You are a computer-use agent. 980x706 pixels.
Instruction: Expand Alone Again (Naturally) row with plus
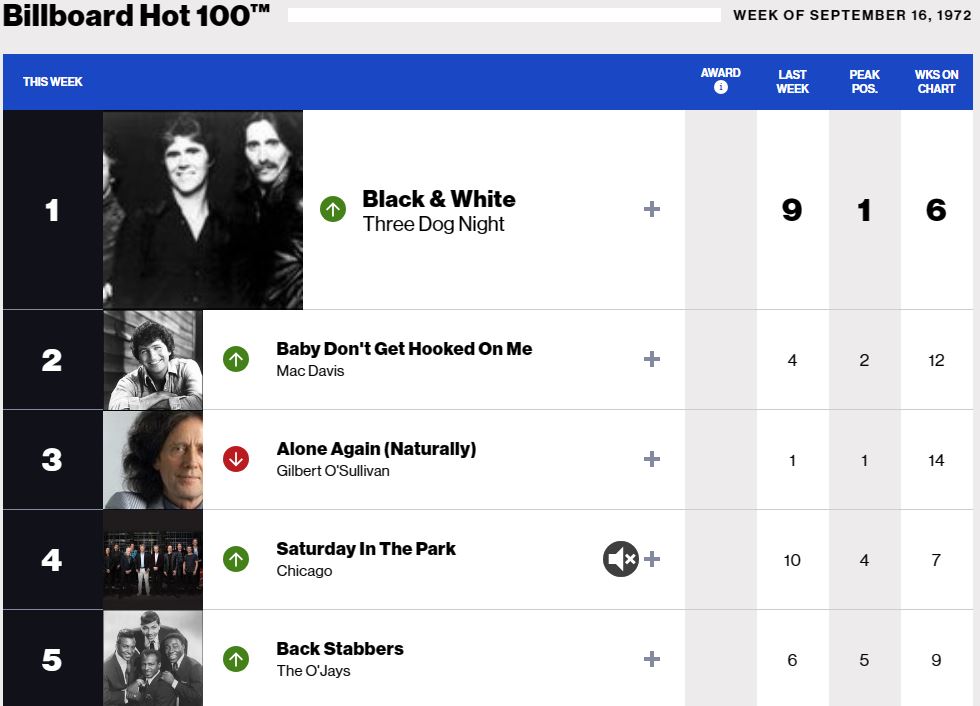tap(652, 459)
